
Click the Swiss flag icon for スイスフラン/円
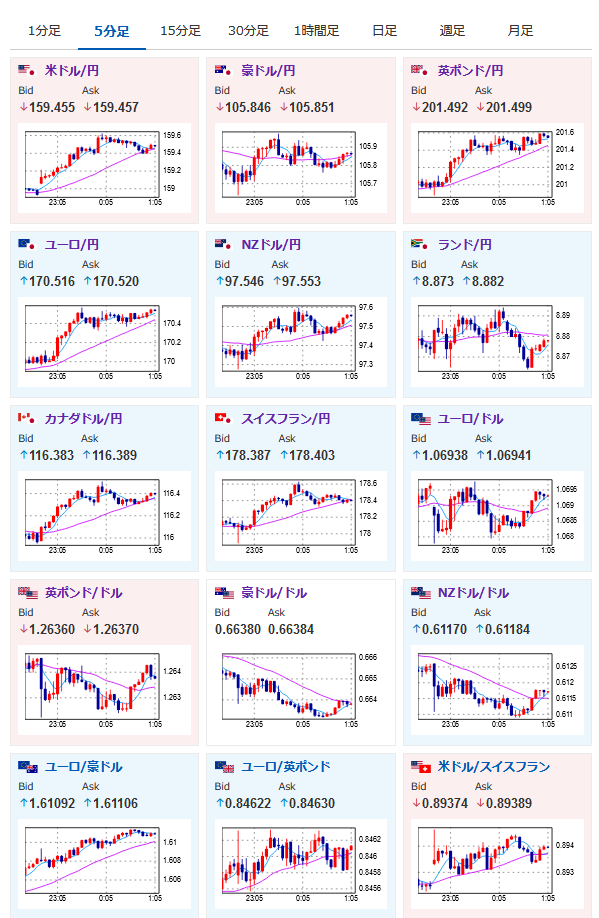(x=224, y=419)
